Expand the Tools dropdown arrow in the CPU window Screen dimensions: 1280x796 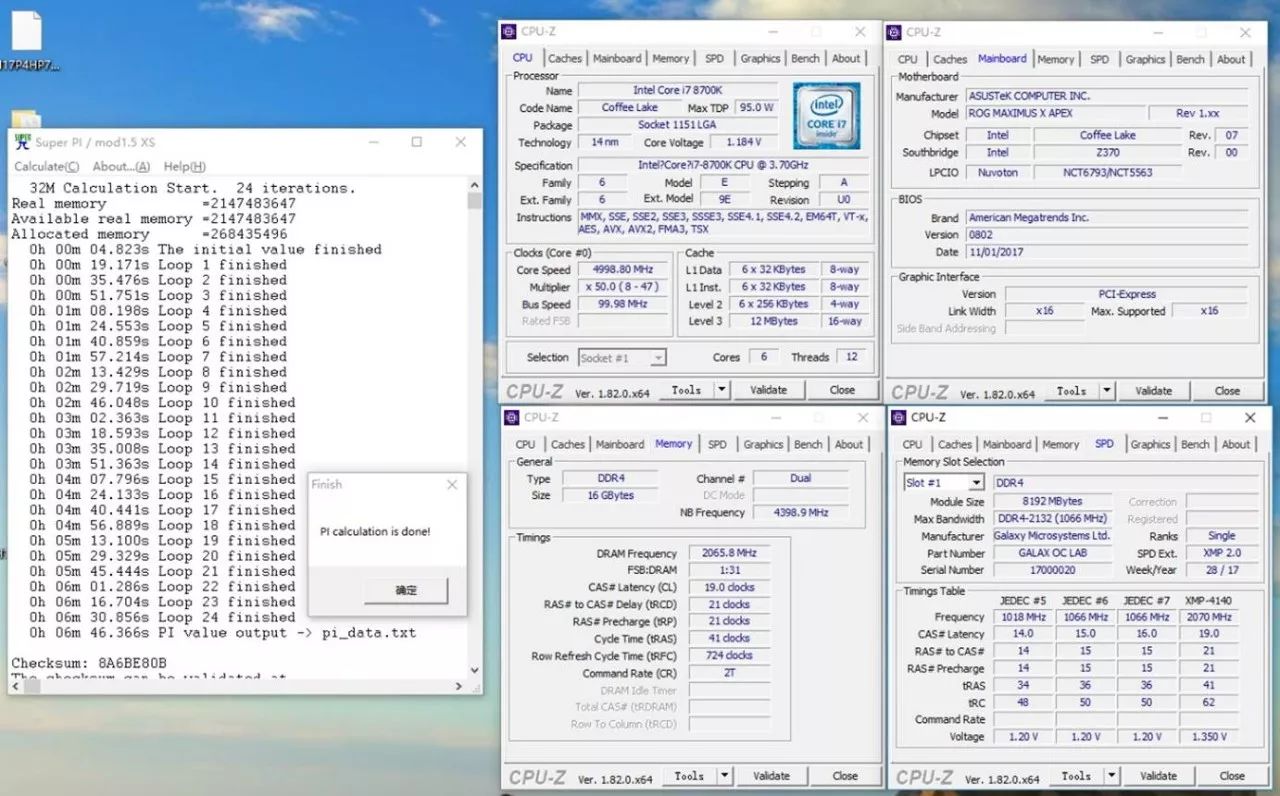(722, 390)
